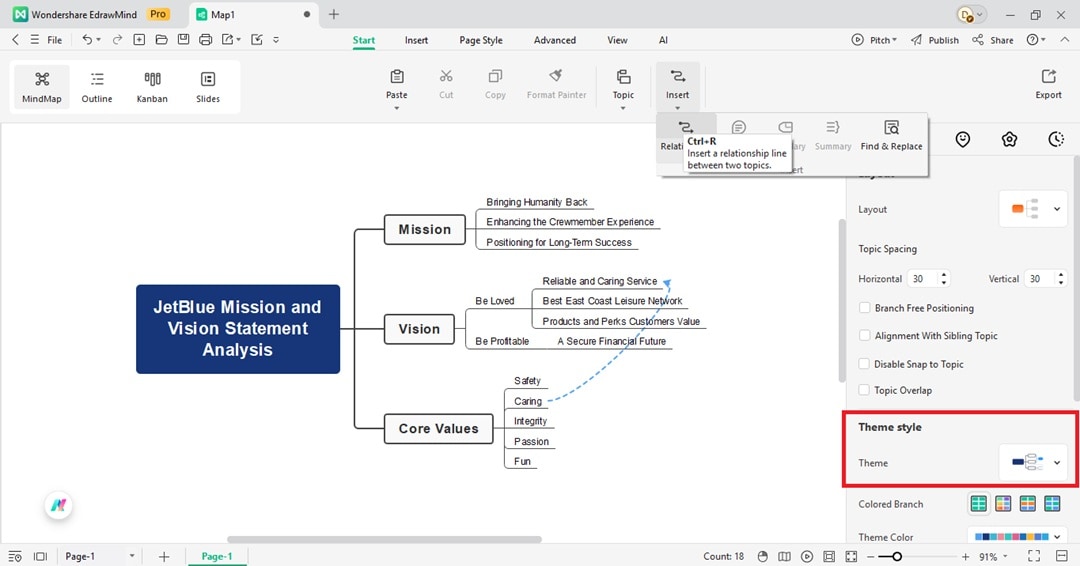Click the Redo arrow icon
This screenshot has width=1080, height=566.
(x=117, y=40)
